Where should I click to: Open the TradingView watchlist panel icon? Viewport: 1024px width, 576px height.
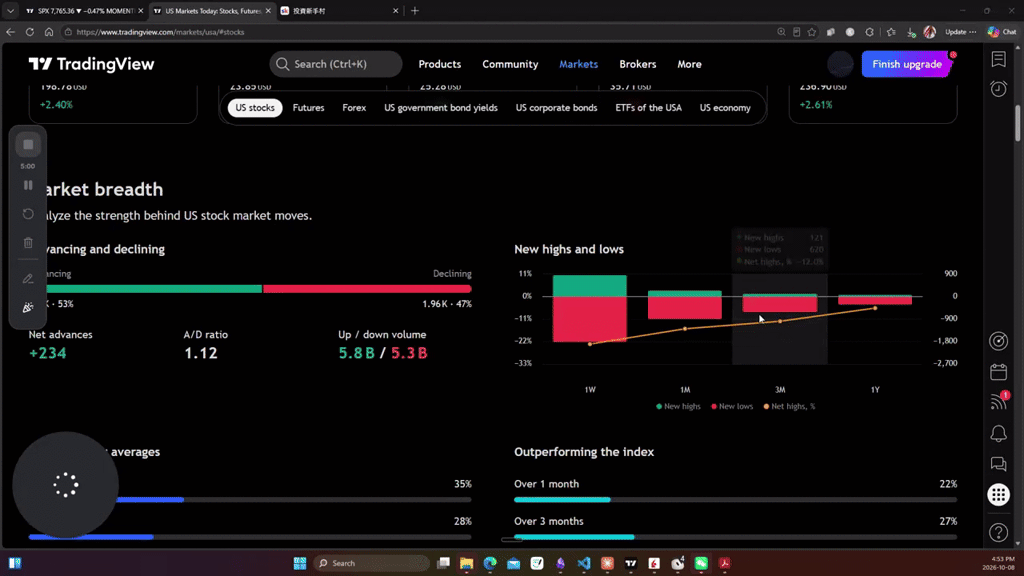click(998, 59)
